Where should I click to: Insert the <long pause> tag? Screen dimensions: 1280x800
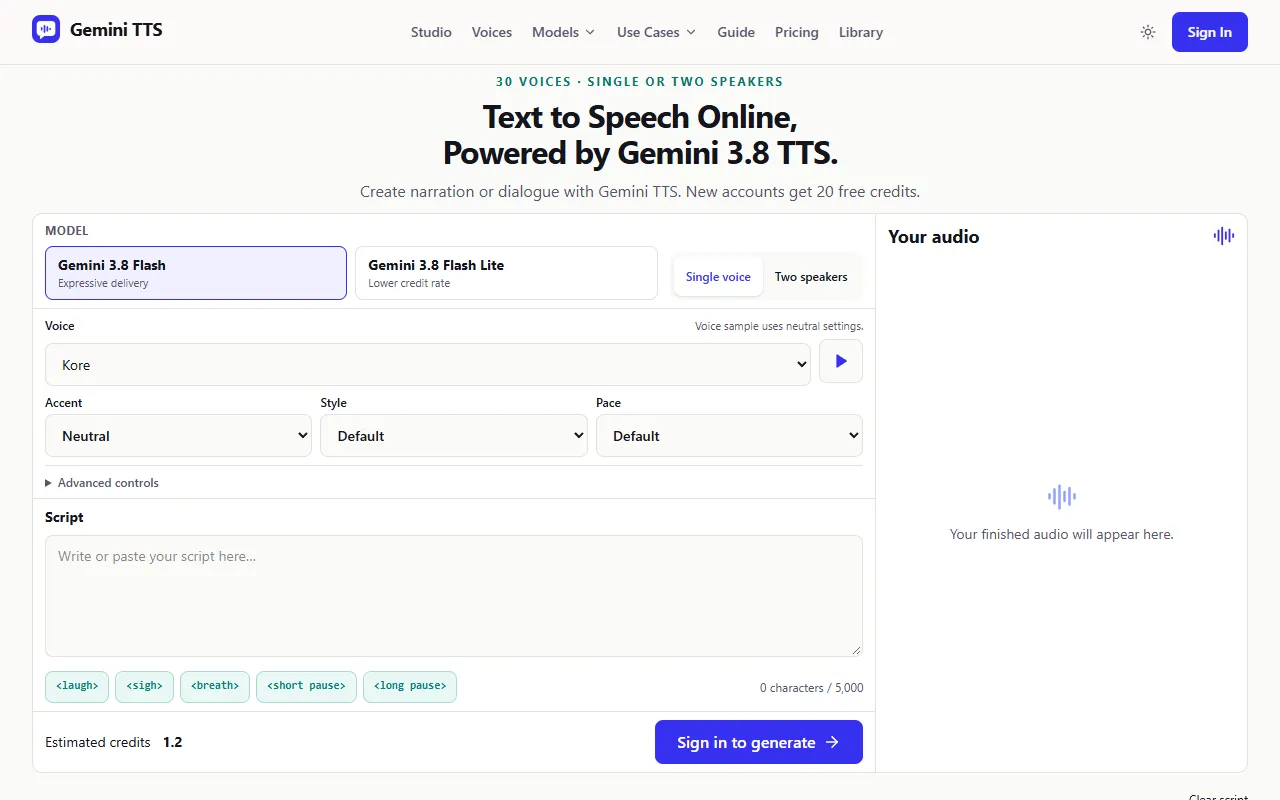click(x=410, y=686)
